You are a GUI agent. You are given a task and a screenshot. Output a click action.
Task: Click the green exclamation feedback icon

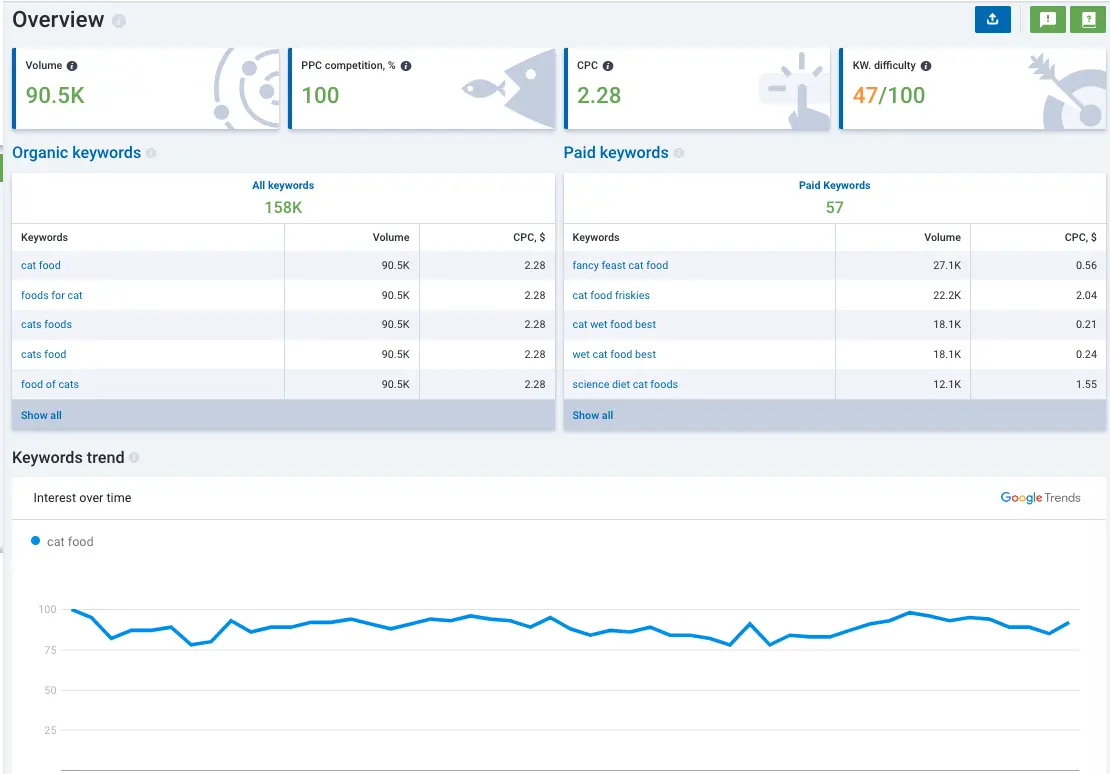point(1048,20)
